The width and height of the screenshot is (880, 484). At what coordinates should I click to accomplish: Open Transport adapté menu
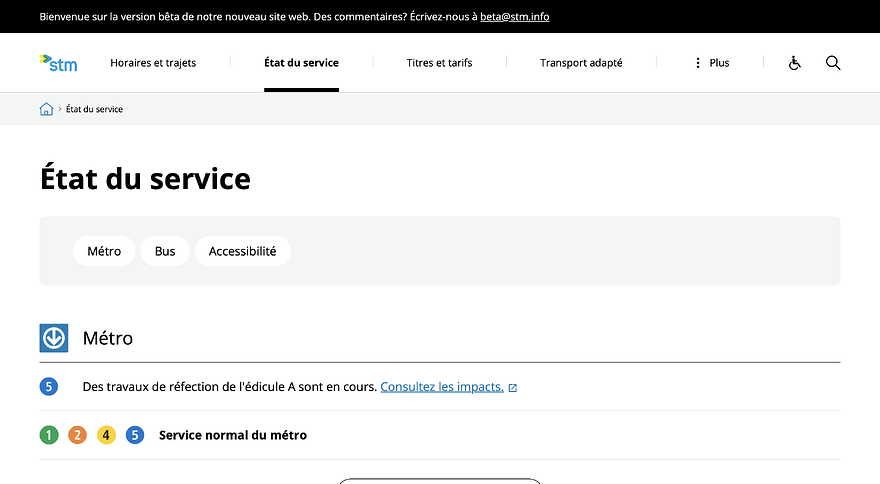[x=581, y=63]
